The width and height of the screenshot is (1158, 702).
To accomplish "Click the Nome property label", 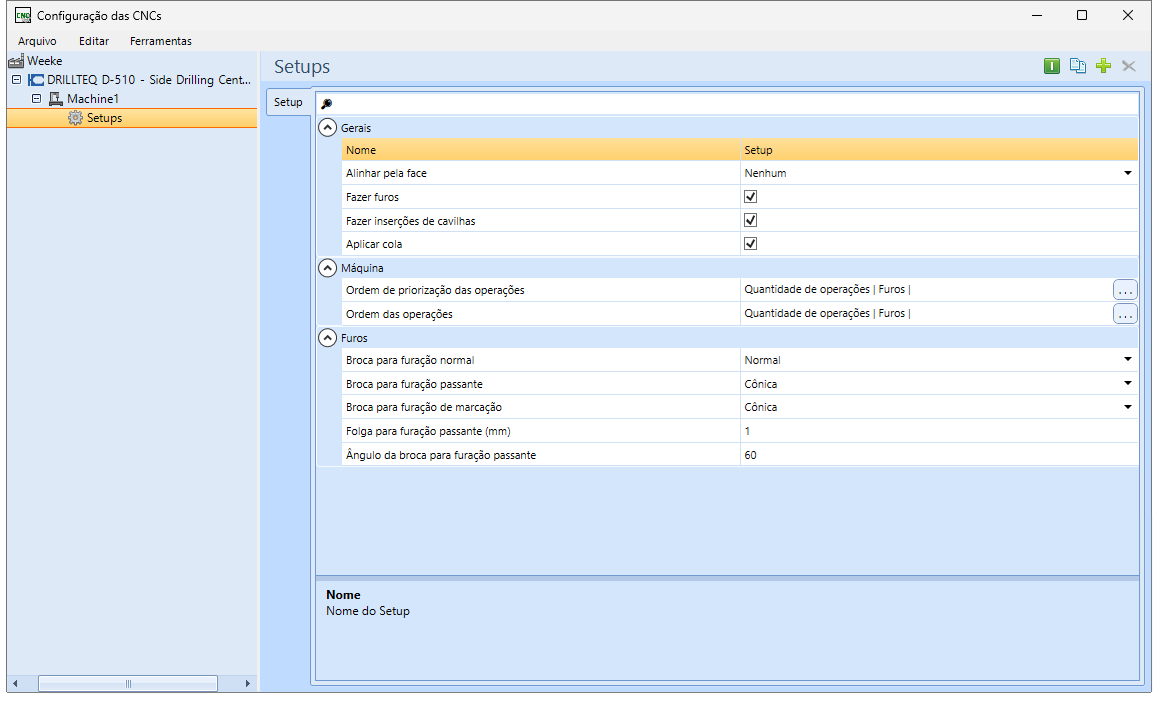I will click(x=361, y=150).
